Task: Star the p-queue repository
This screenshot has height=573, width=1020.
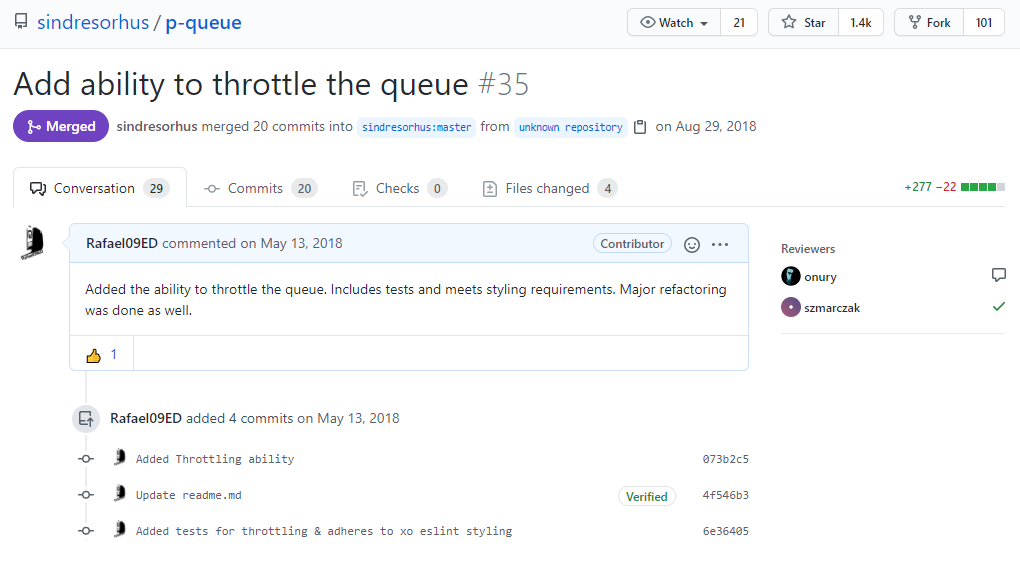Action: (x=803, y=23)
